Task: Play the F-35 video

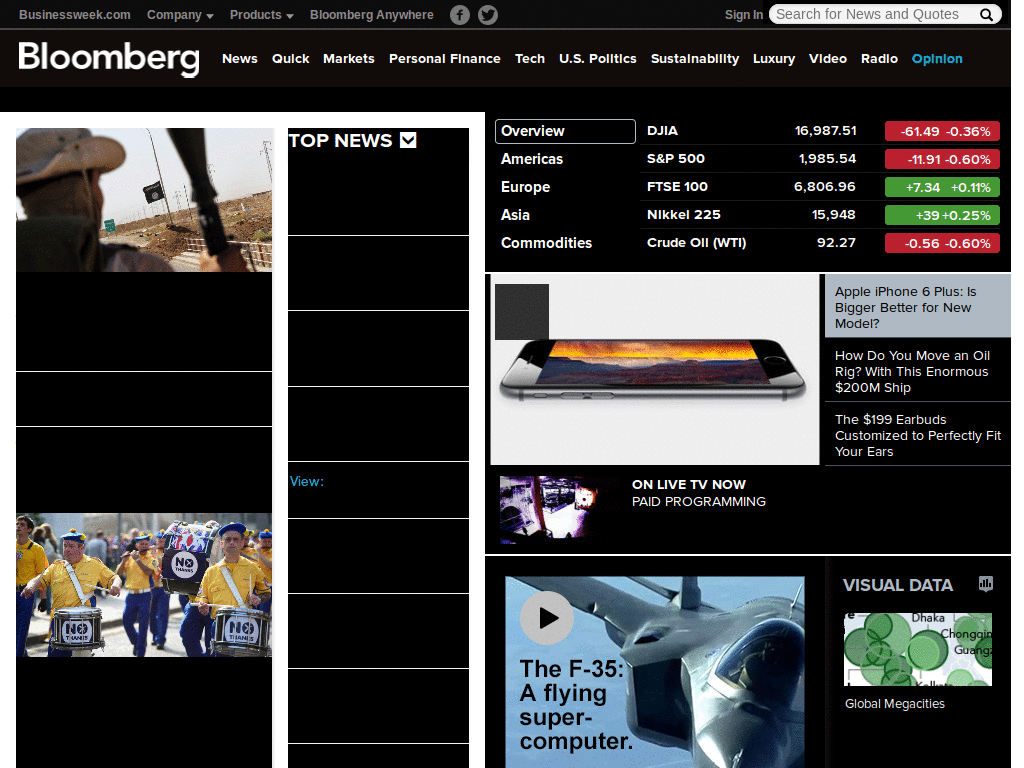Action: (x=547, y=618)
